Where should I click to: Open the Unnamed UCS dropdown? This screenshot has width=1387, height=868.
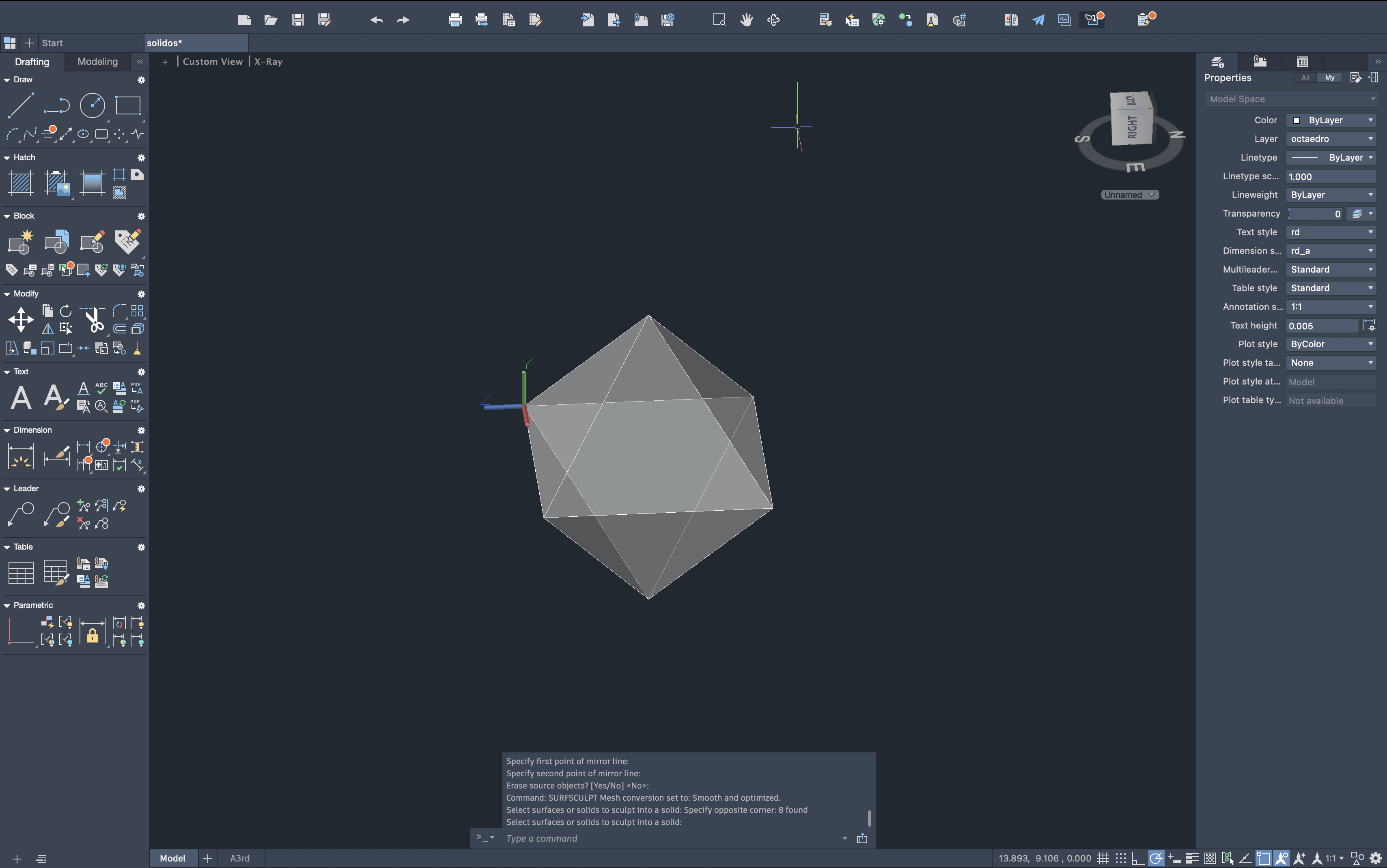(1129, 195)
